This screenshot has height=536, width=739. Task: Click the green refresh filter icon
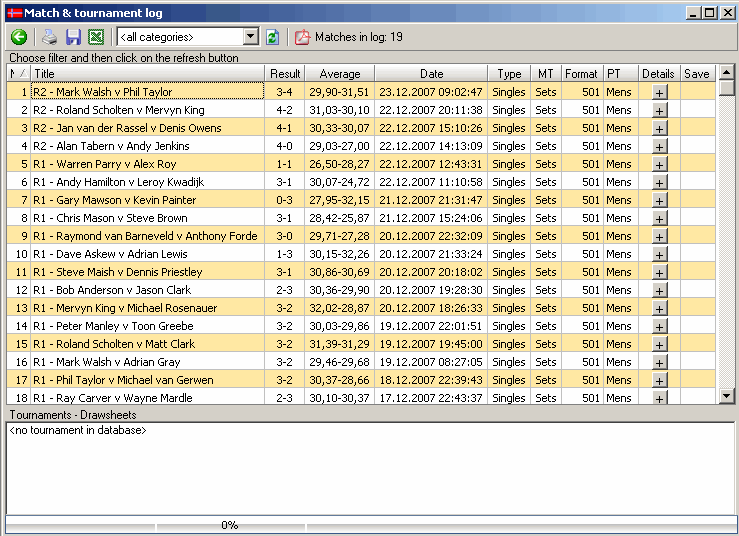[x=272, y=37]
